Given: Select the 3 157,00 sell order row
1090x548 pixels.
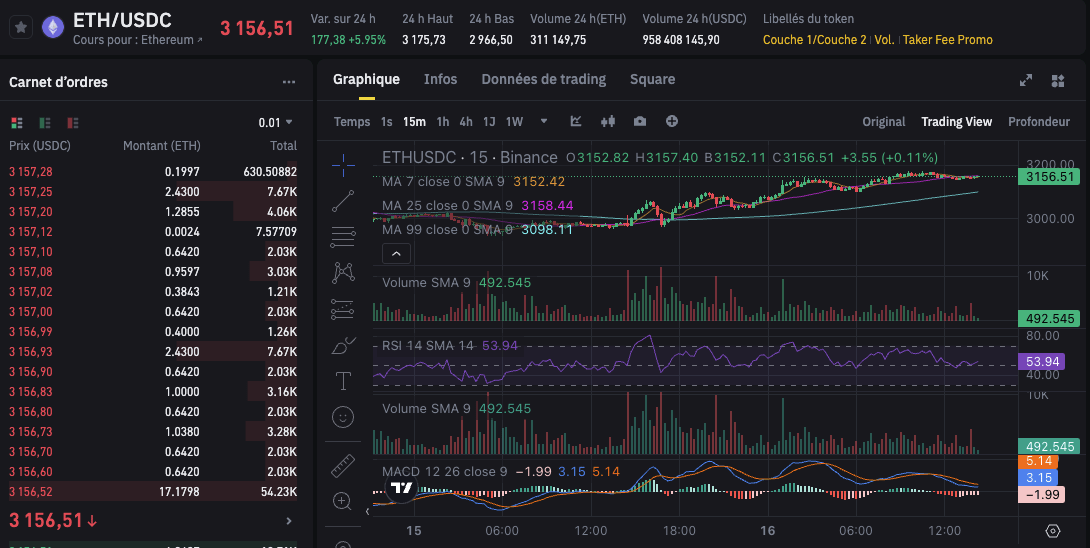Looking at the screenshot, I should [x=153, y=312].
